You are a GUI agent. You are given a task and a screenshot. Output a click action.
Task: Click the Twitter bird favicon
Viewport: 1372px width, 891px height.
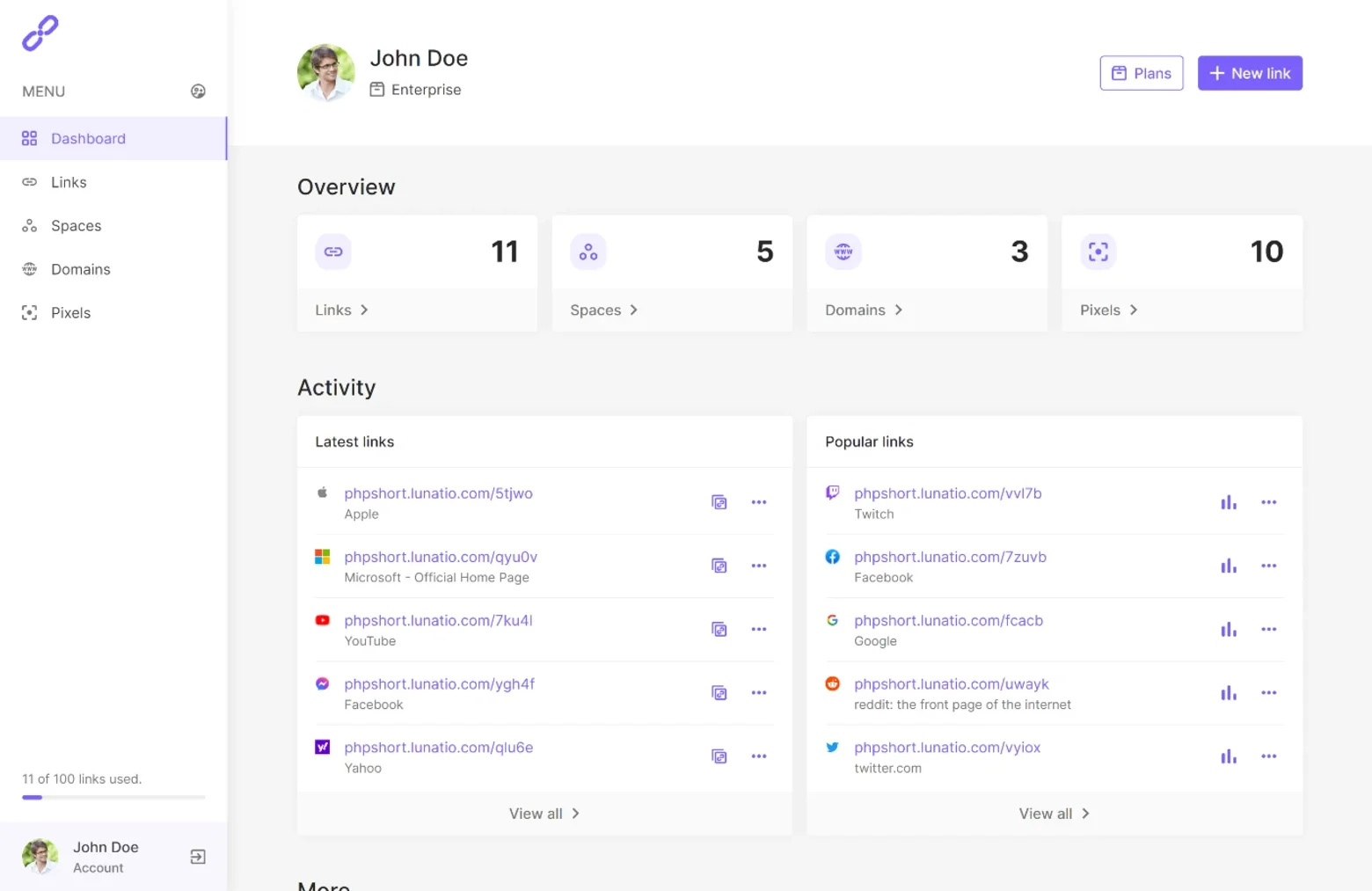pos(833,747)
